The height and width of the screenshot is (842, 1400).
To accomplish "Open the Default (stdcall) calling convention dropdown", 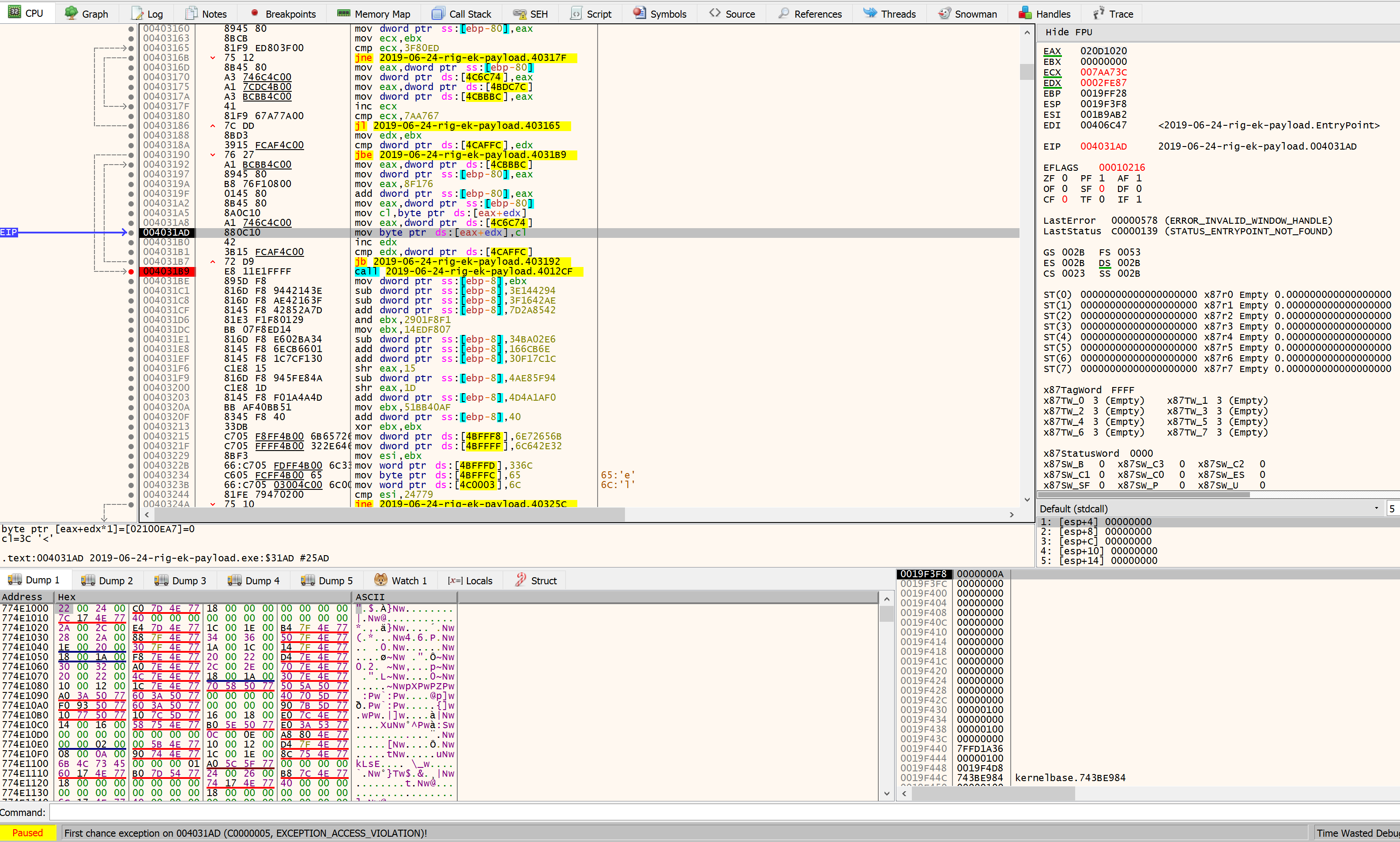I will click(1209, 508).
